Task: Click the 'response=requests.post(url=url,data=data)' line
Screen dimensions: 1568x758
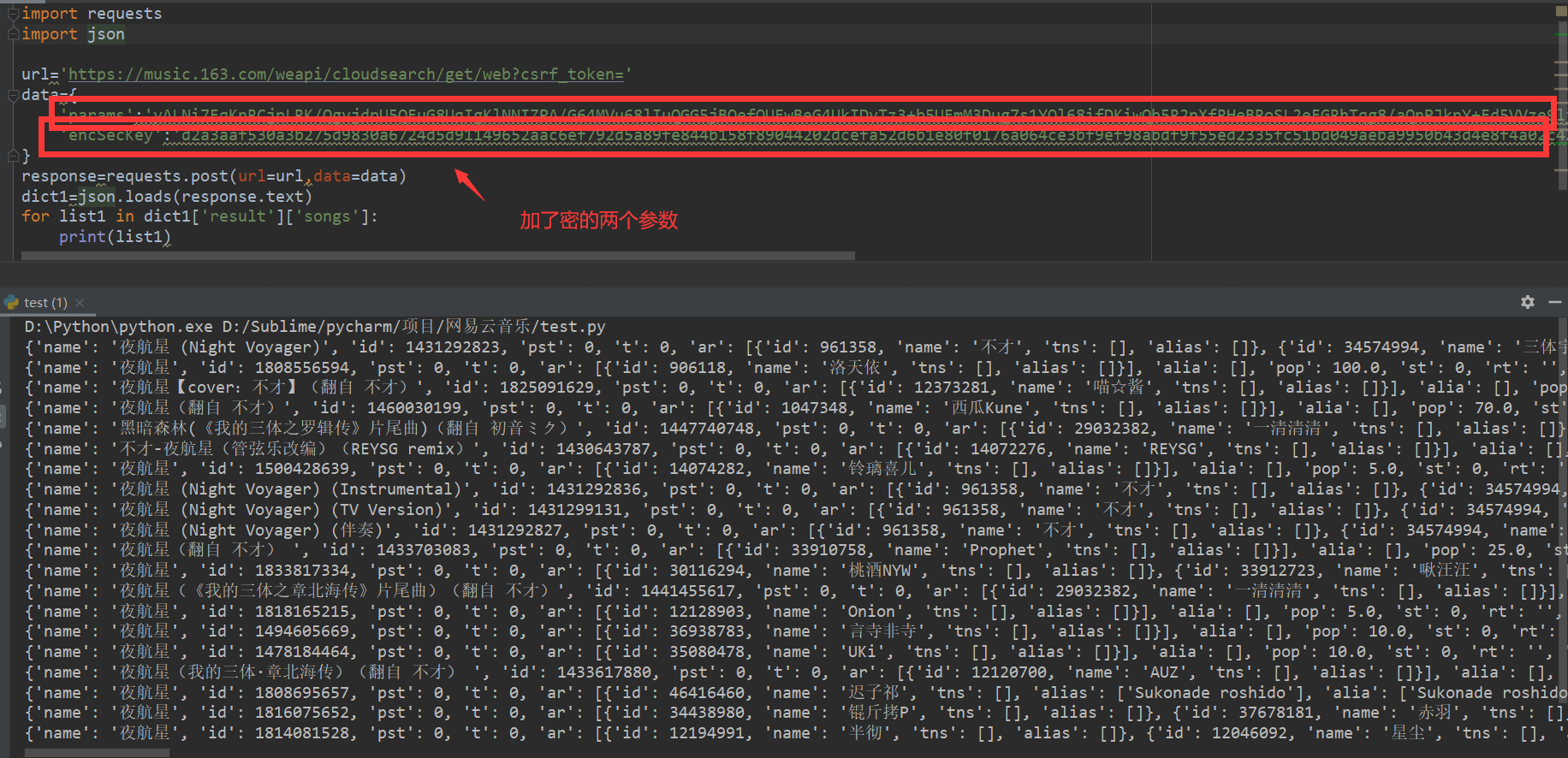Action: (214, 176)
